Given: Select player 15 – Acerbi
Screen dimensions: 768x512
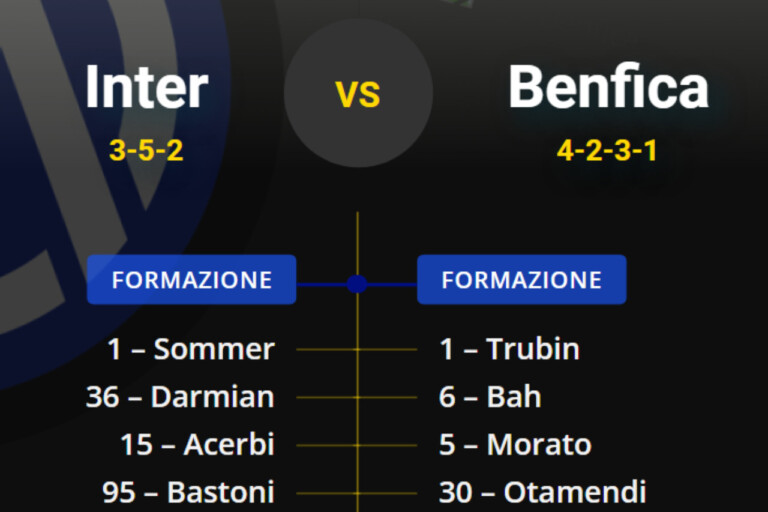Looking at the screenshot, I should 197,444.
